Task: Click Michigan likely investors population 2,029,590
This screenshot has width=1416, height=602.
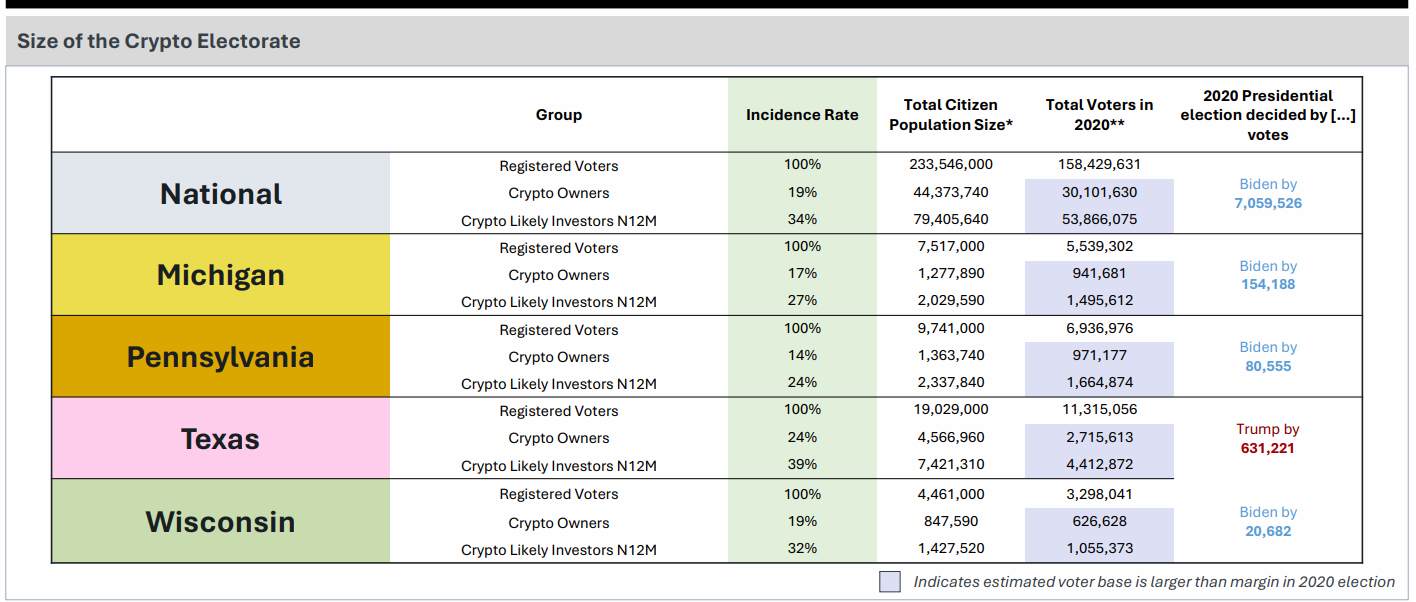Action: point(951,301)
